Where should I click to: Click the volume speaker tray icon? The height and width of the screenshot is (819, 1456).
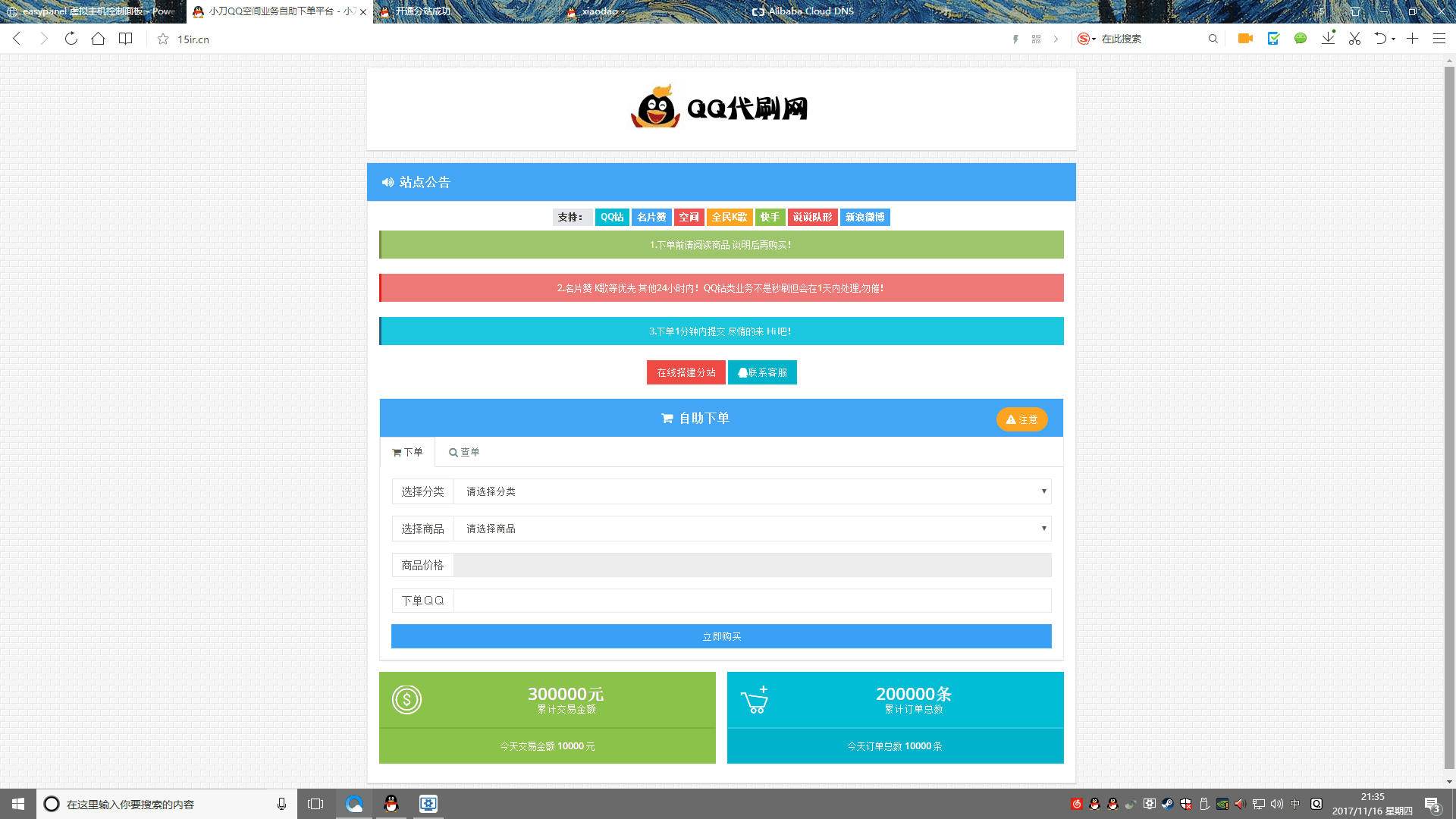pyautogui.click(x=1276, y=804)
